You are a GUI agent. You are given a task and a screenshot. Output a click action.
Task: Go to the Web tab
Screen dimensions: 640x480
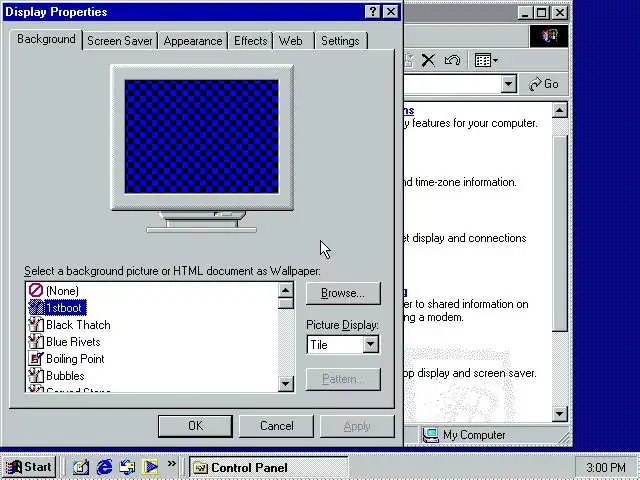coord(294,41)
